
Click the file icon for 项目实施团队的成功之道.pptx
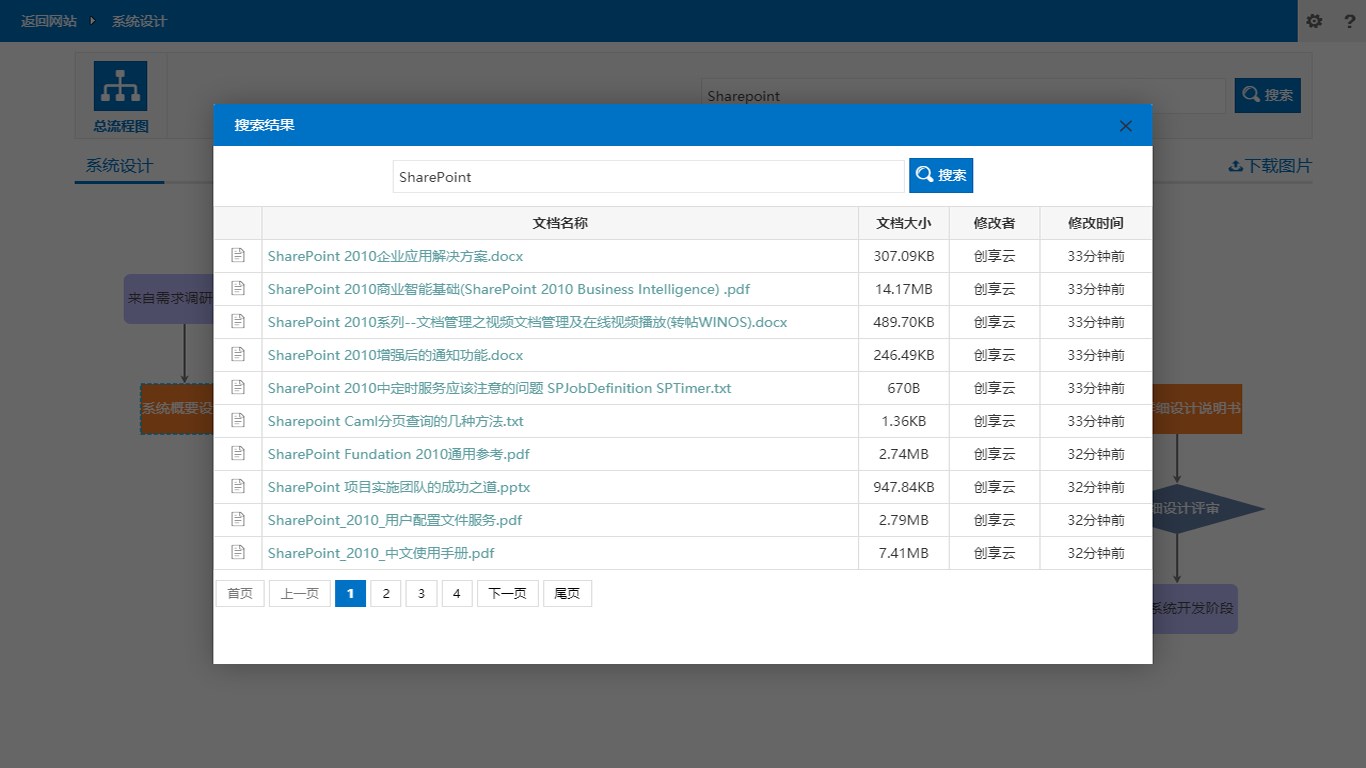pyautogui.click(x=238, y=486)
